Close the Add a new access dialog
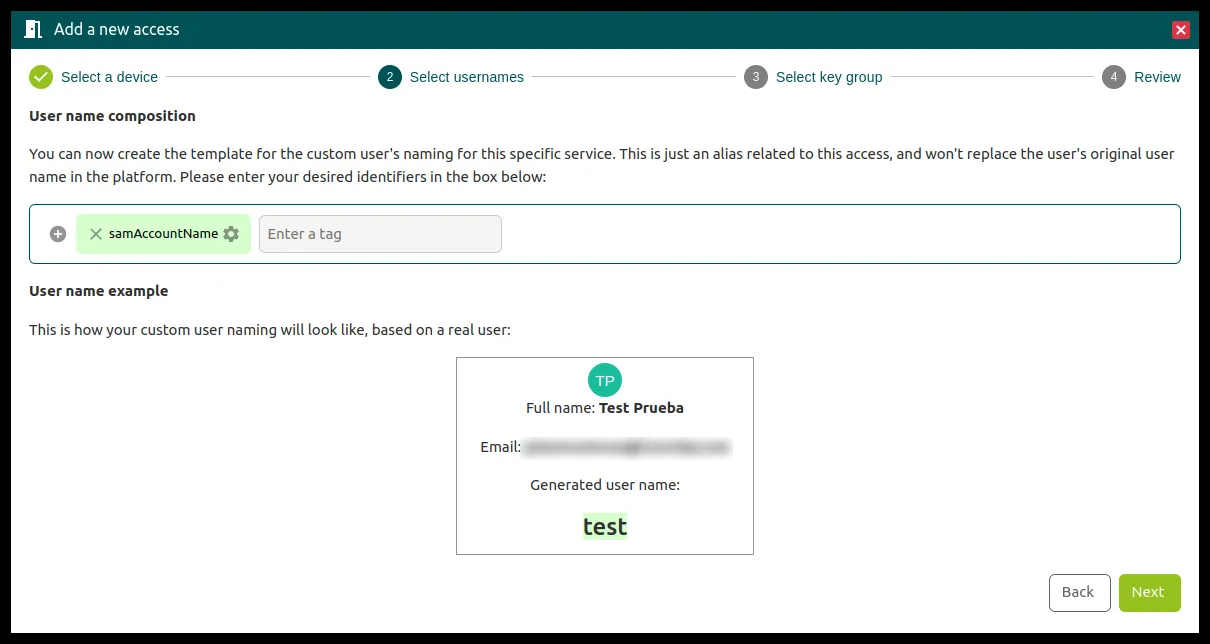1210x644 pixels. coord(1181,30)
